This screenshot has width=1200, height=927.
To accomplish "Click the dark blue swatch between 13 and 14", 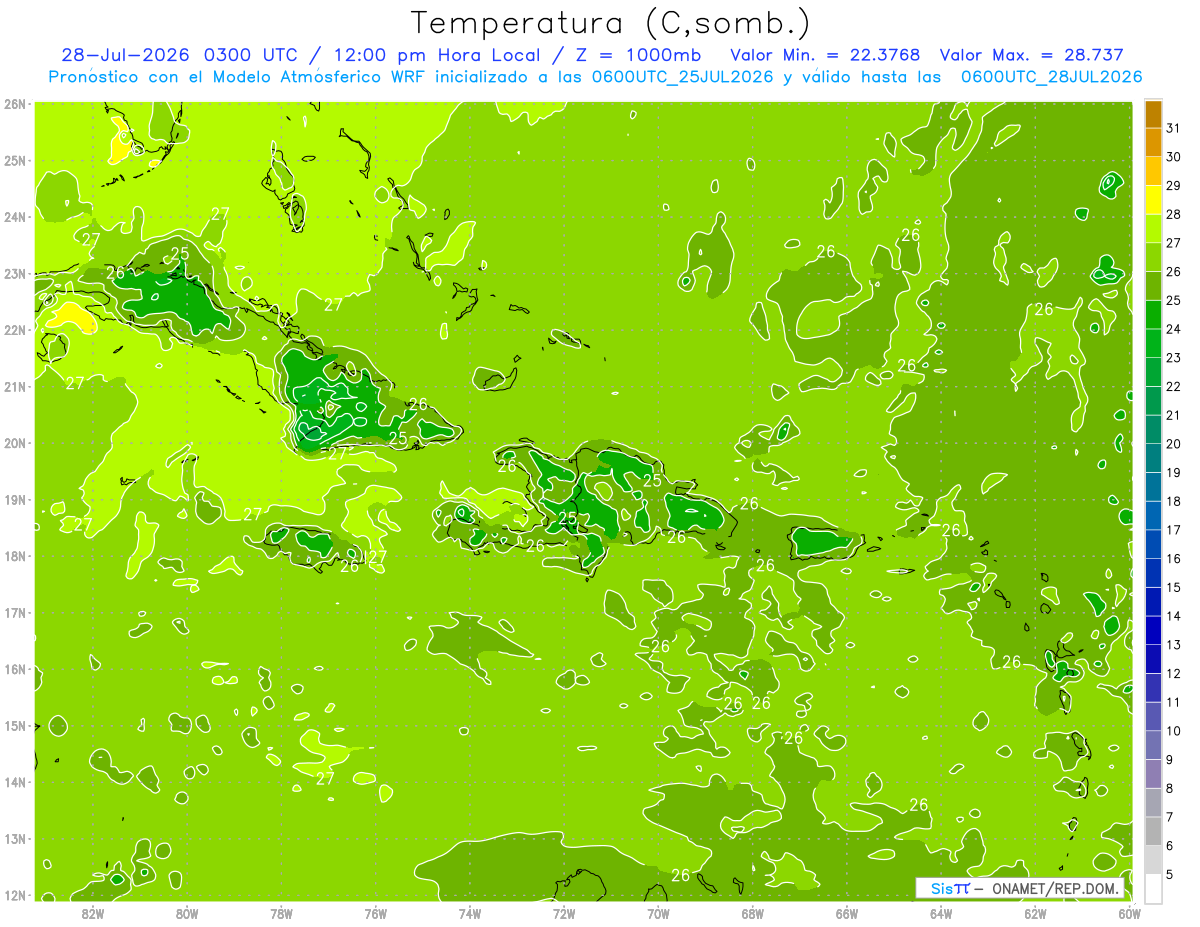I will coord(1153,630).
